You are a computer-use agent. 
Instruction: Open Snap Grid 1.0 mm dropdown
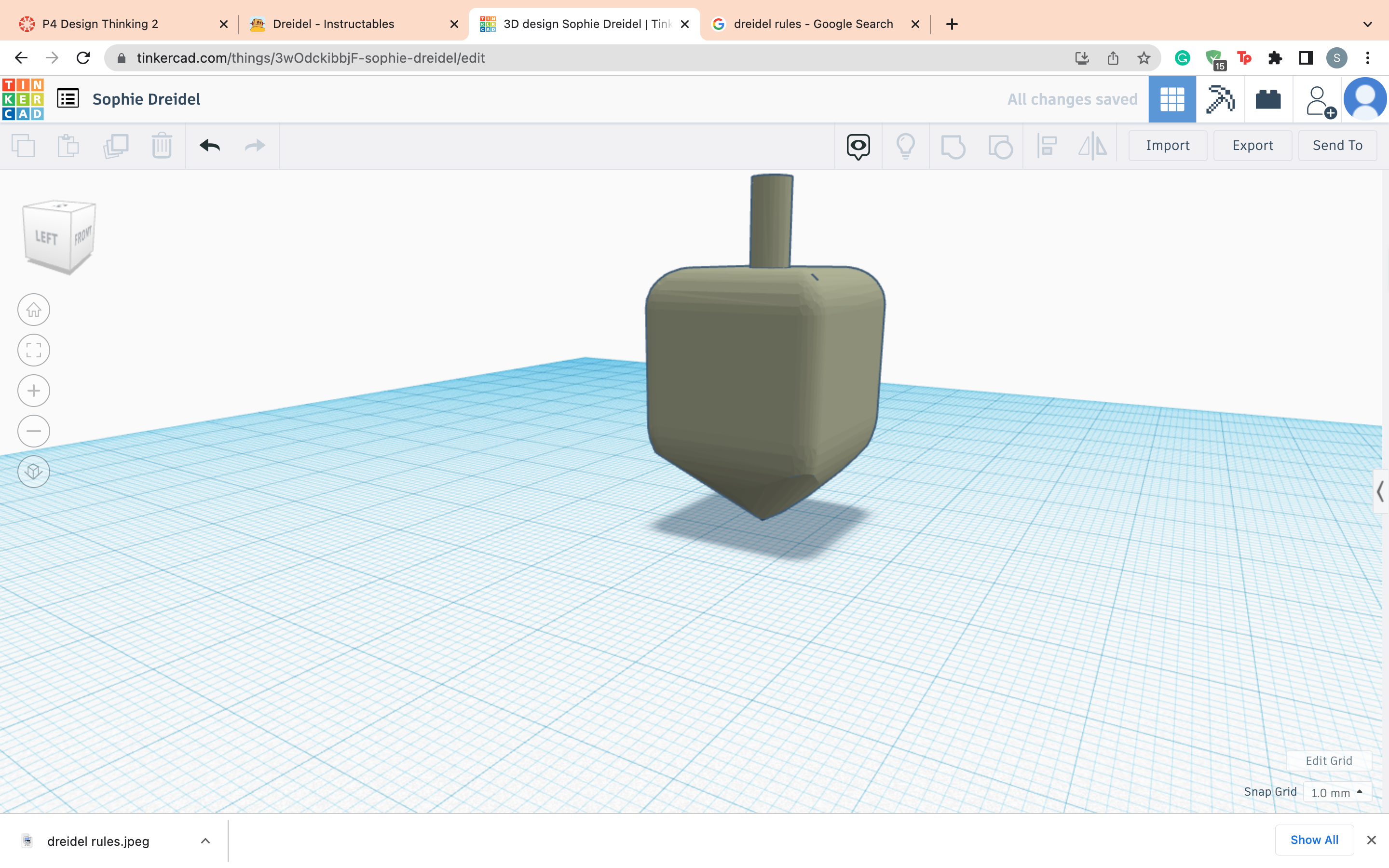coord(1337,792)
